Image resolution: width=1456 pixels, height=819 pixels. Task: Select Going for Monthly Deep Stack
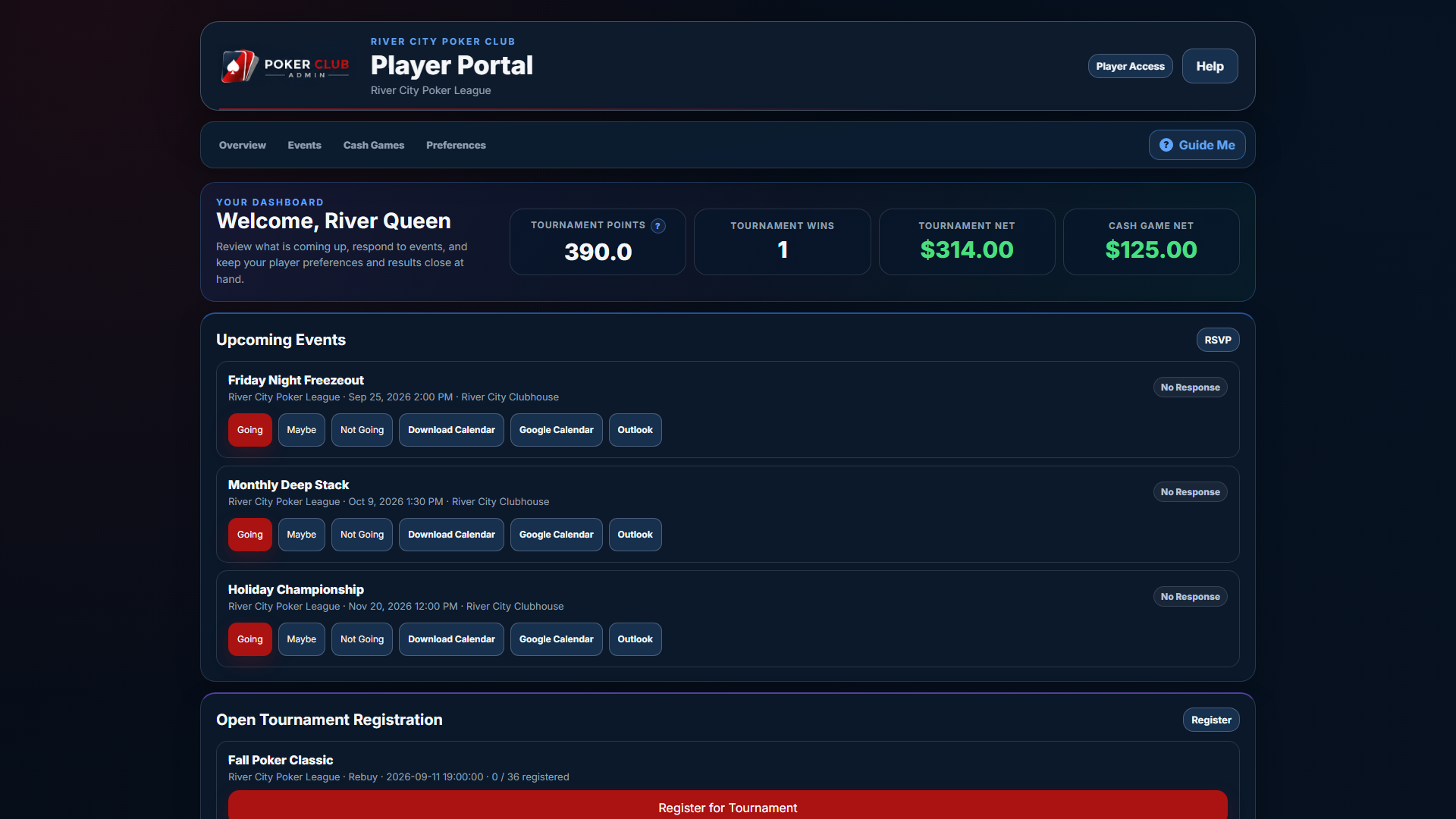point(250,535)
